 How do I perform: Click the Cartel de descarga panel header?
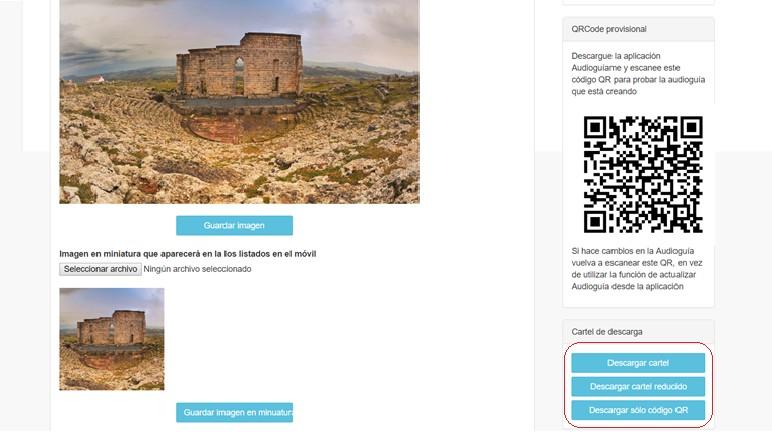coord(638,332)
